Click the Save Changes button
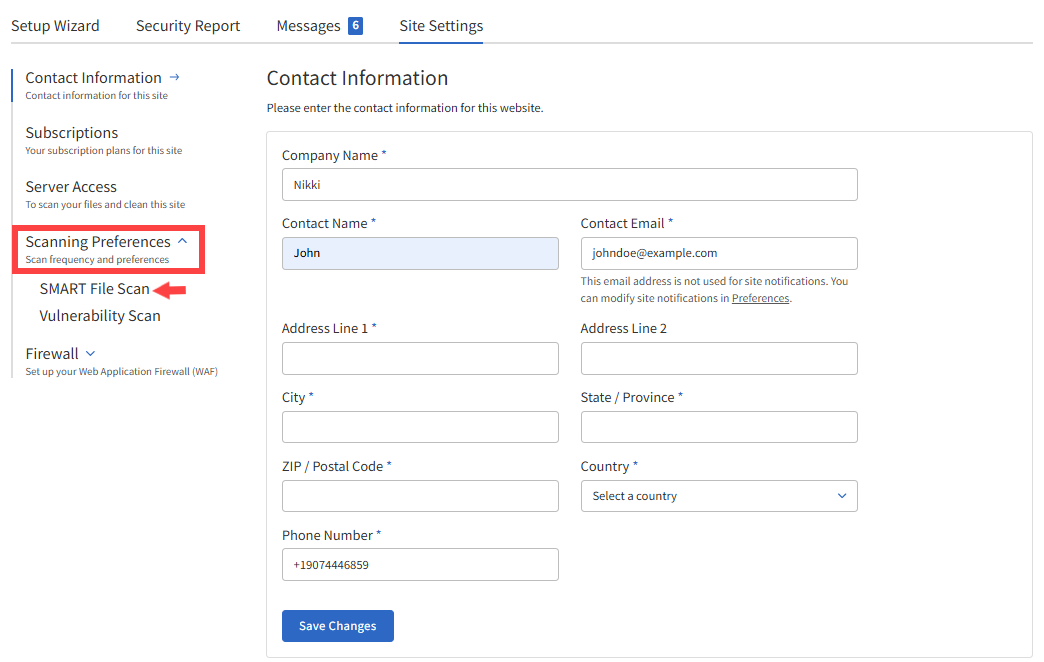 pyautogui.click(x=337, y=625)
